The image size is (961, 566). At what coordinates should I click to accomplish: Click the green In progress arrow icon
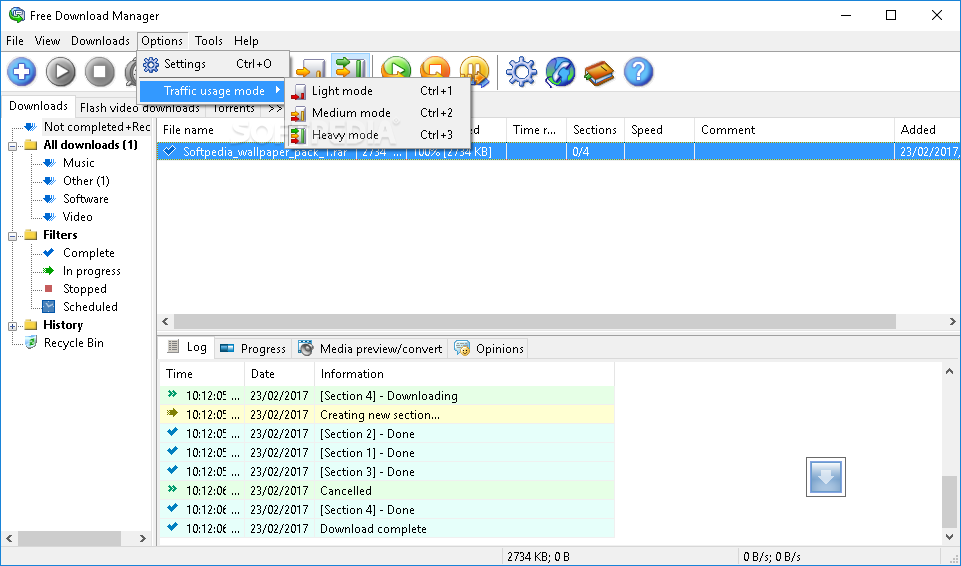pos(48,270)
